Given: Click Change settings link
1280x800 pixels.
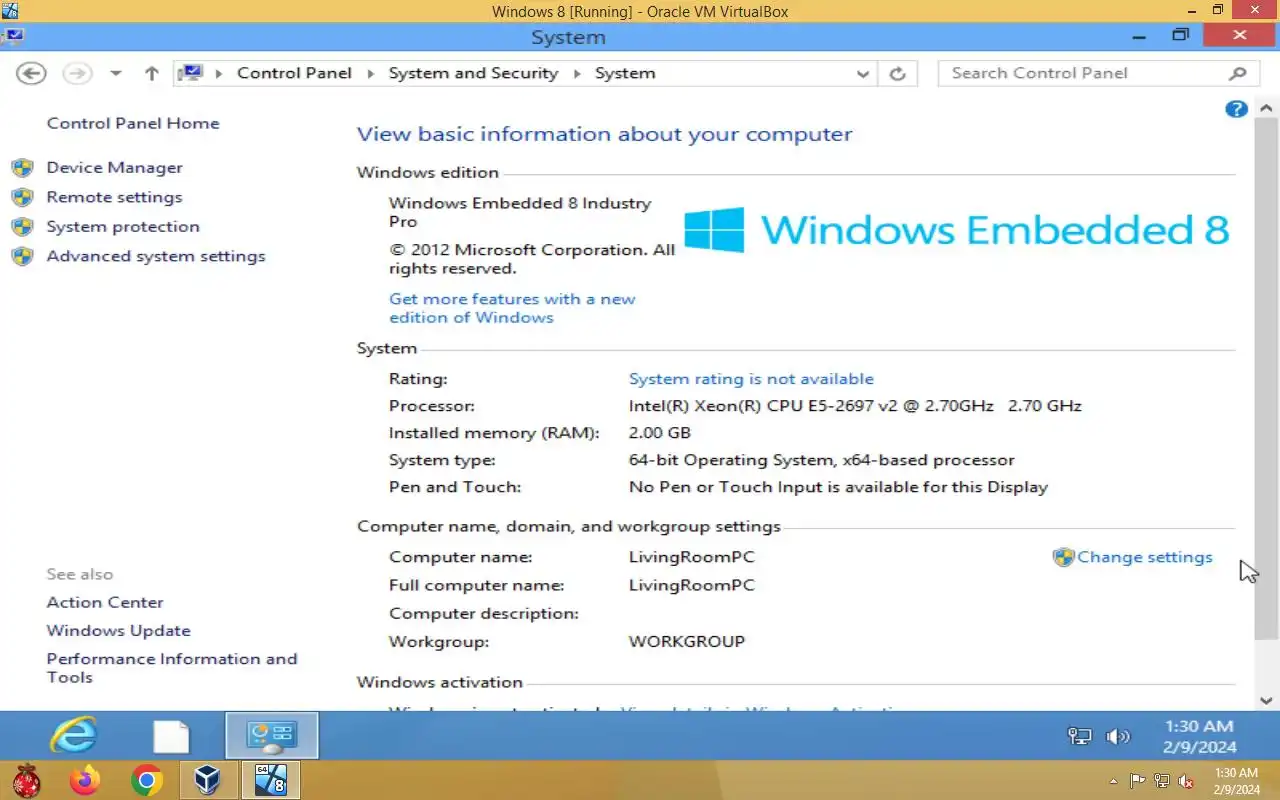Looking at the screenshot, I should [1145, 557].
